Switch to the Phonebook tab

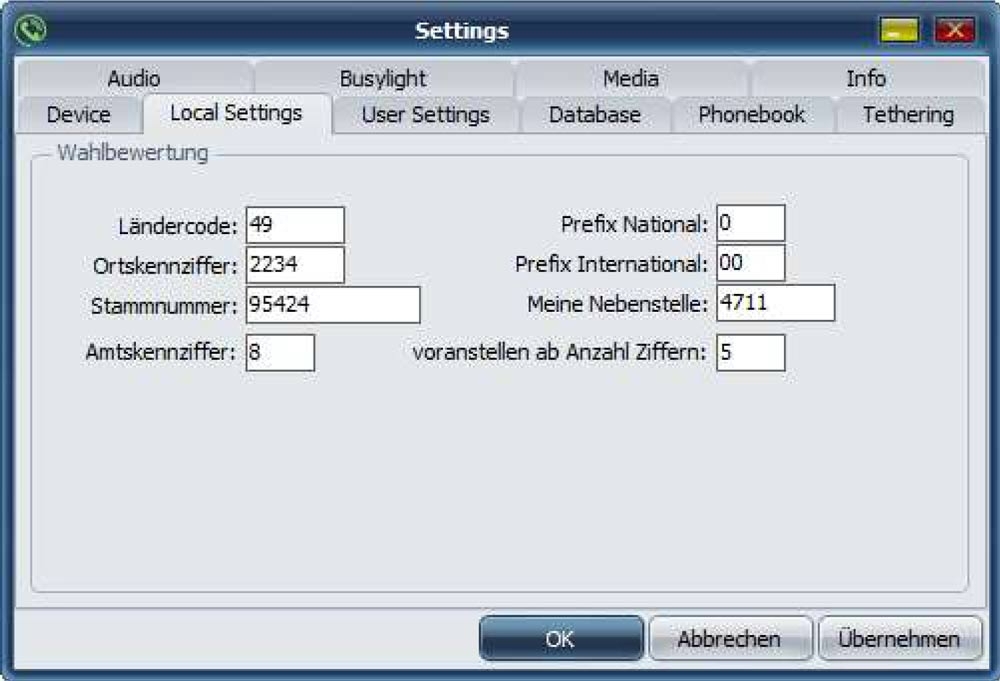[x=752, y=114]
